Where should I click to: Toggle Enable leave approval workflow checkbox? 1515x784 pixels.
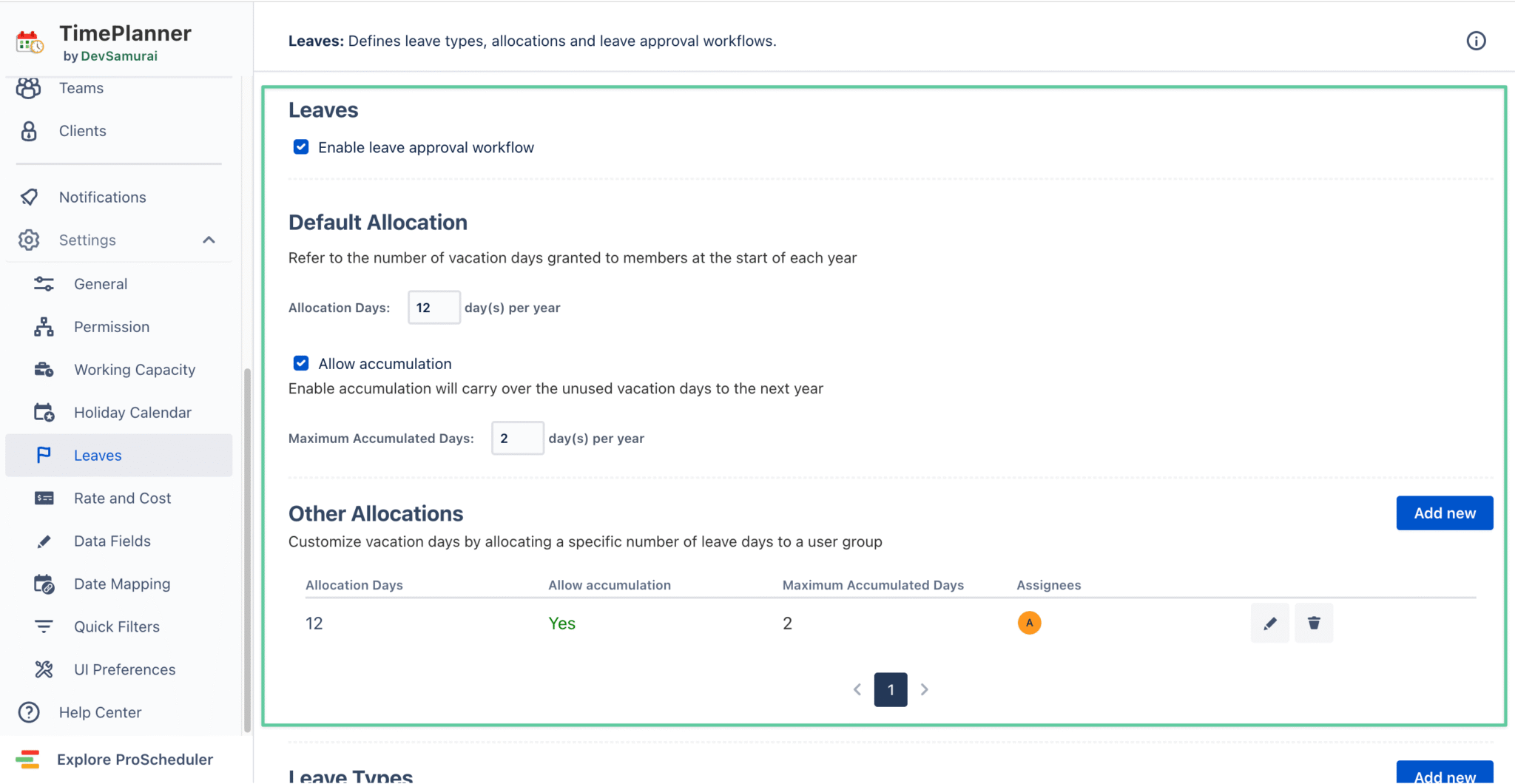[x=301, y=146]
